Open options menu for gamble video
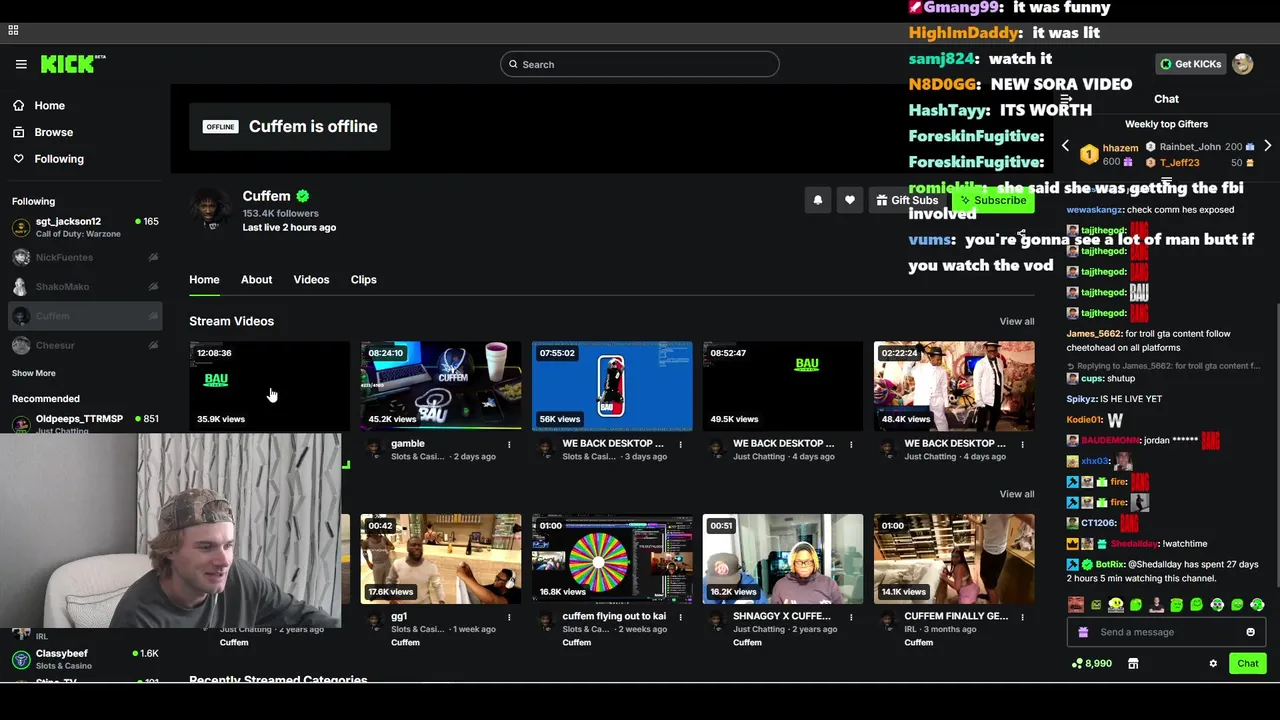This screenshot has width=1280, height=720. point(509,444)
